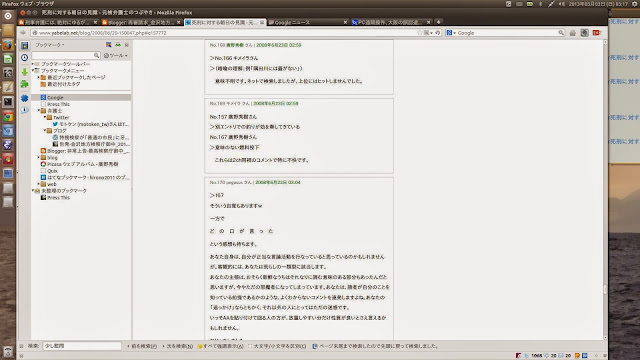Open the Picasa ウェブアルバム bookmark

pos(79,164)
